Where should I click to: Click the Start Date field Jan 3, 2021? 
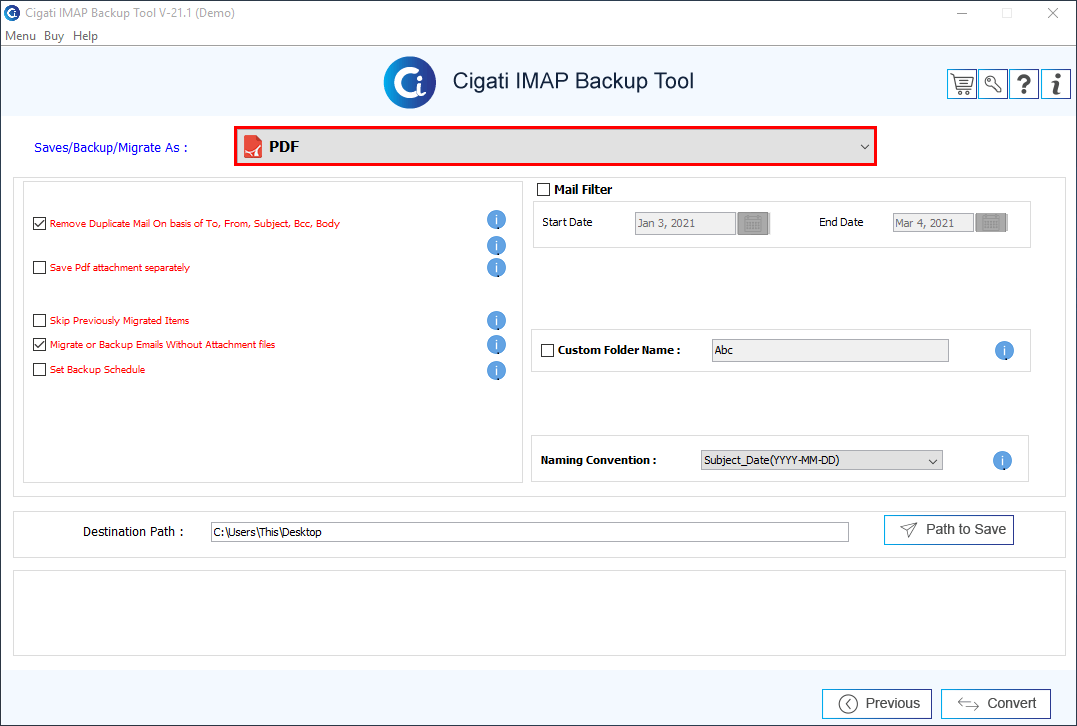click(685, 223)
